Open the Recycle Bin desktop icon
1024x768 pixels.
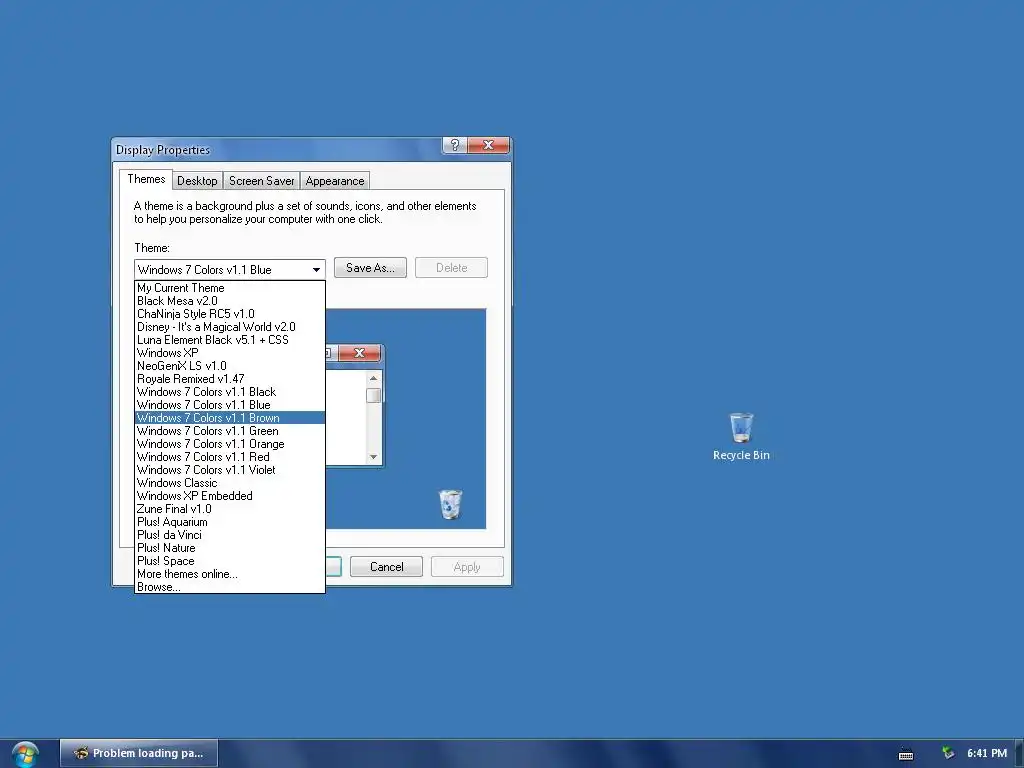click(x=741, y=436)
